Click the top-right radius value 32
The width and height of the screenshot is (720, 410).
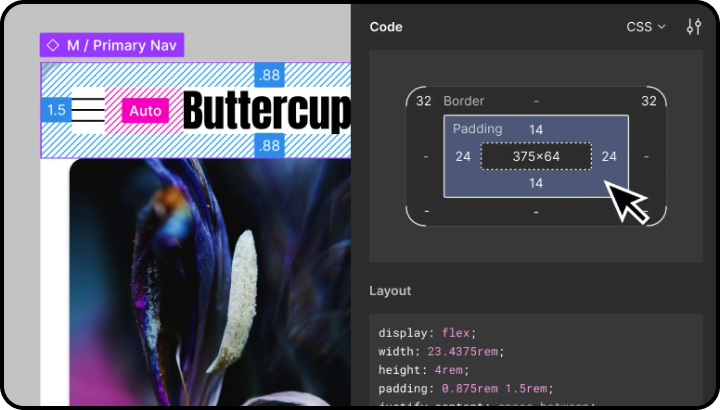[x=648, y=101]
